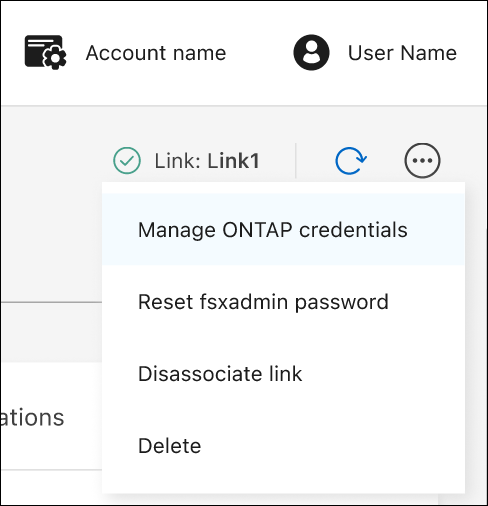488x506 pixels.
Task: Click the bold Link1 name
Action: [x=233, y=161]
